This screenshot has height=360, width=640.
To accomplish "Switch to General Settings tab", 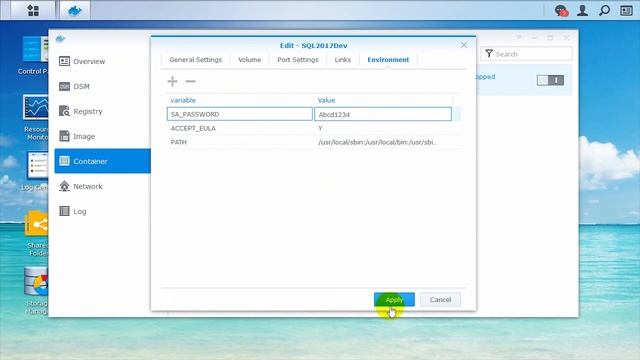I will 196,60.
